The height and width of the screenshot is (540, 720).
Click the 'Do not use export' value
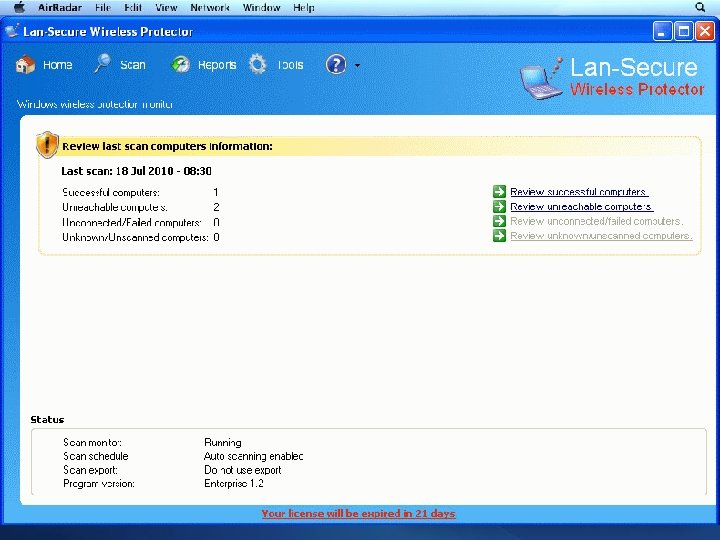point(242,470)
